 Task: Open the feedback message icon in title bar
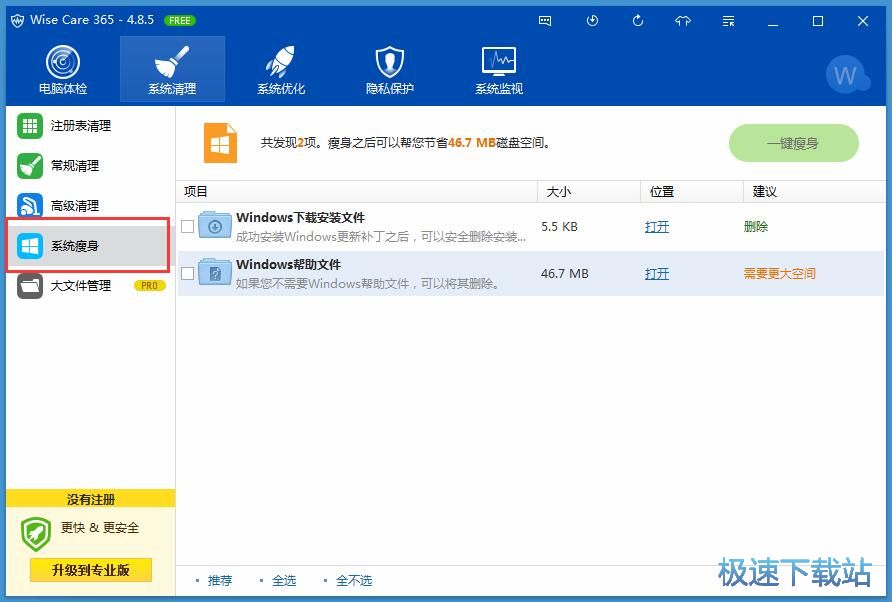545,21
